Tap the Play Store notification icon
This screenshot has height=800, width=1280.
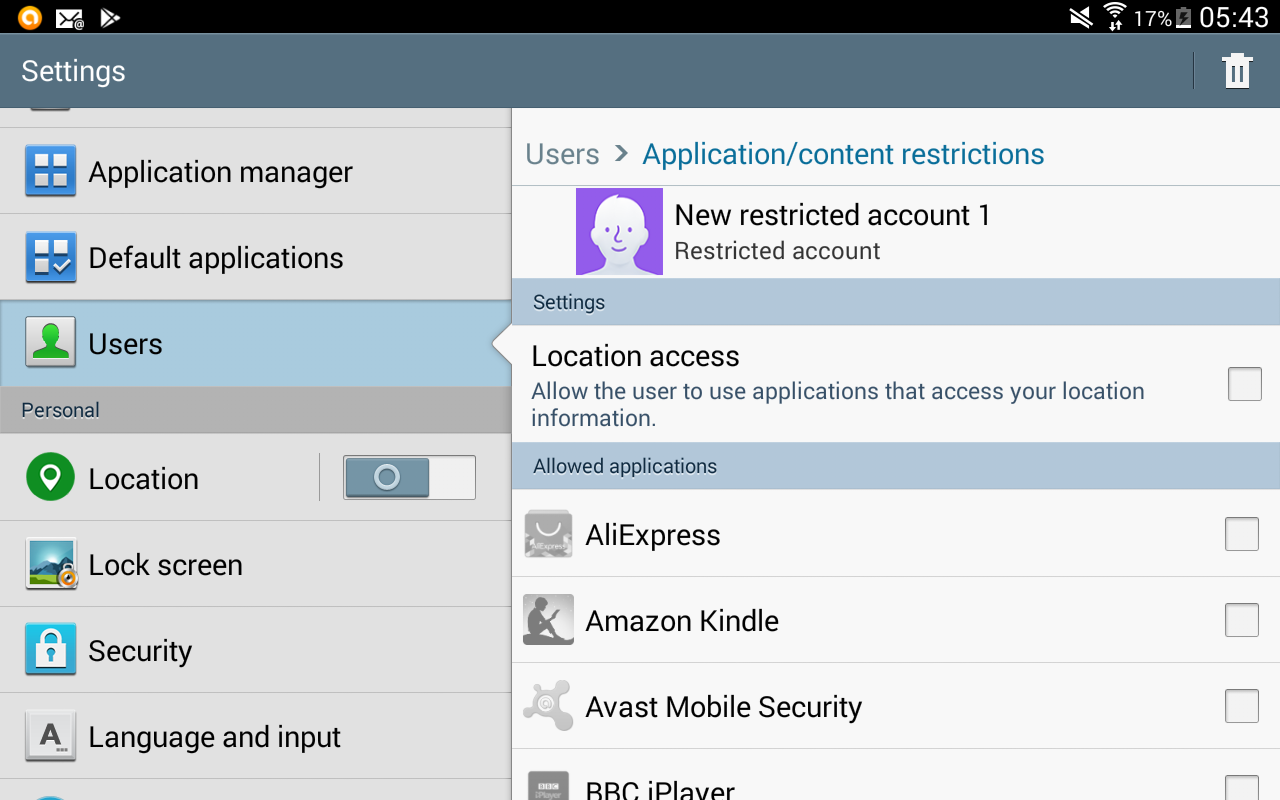110,17
